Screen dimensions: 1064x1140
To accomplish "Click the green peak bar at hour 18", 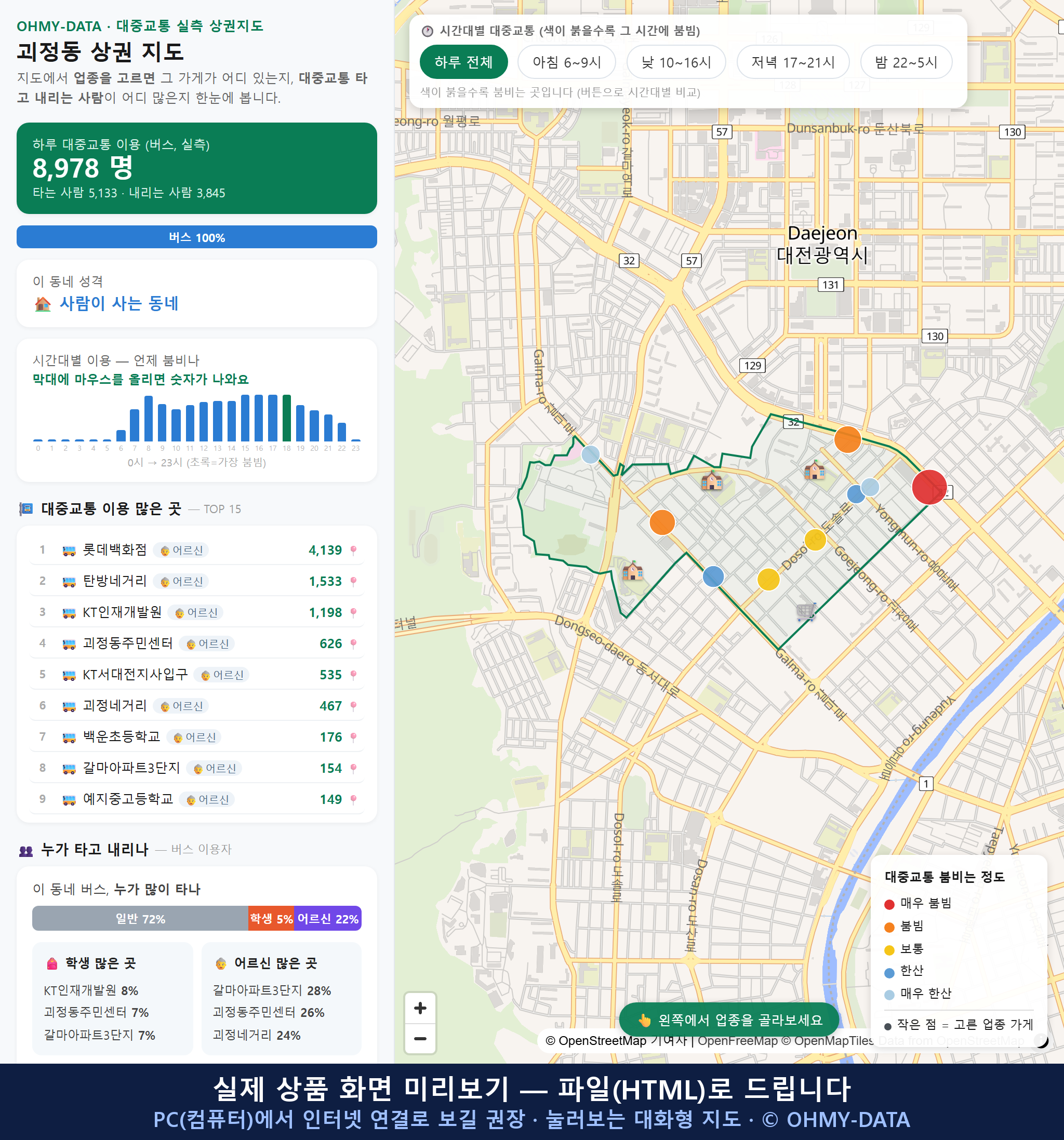I will tap(287, 418).
